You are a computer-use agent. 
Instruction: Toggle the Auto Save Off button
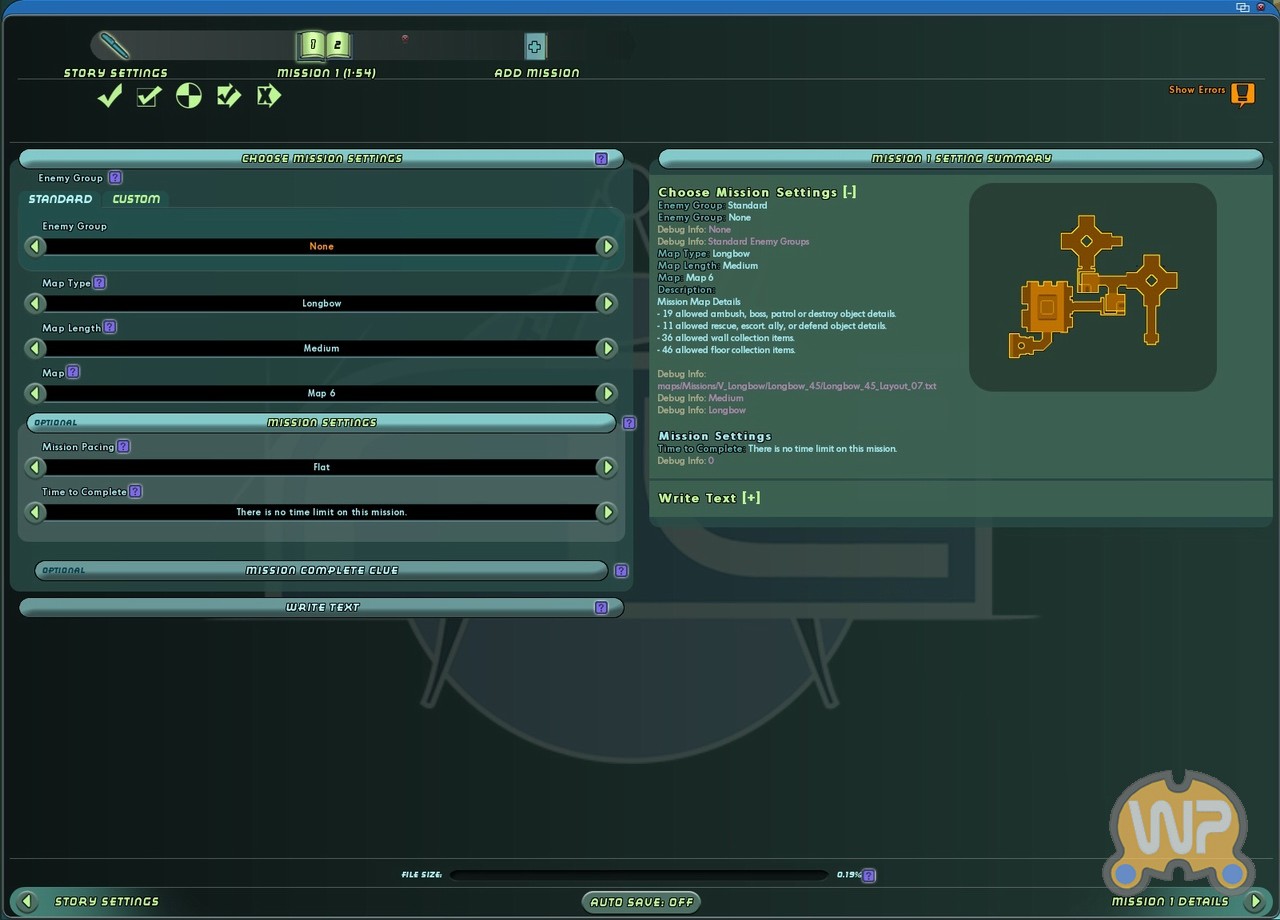point(641,902)
